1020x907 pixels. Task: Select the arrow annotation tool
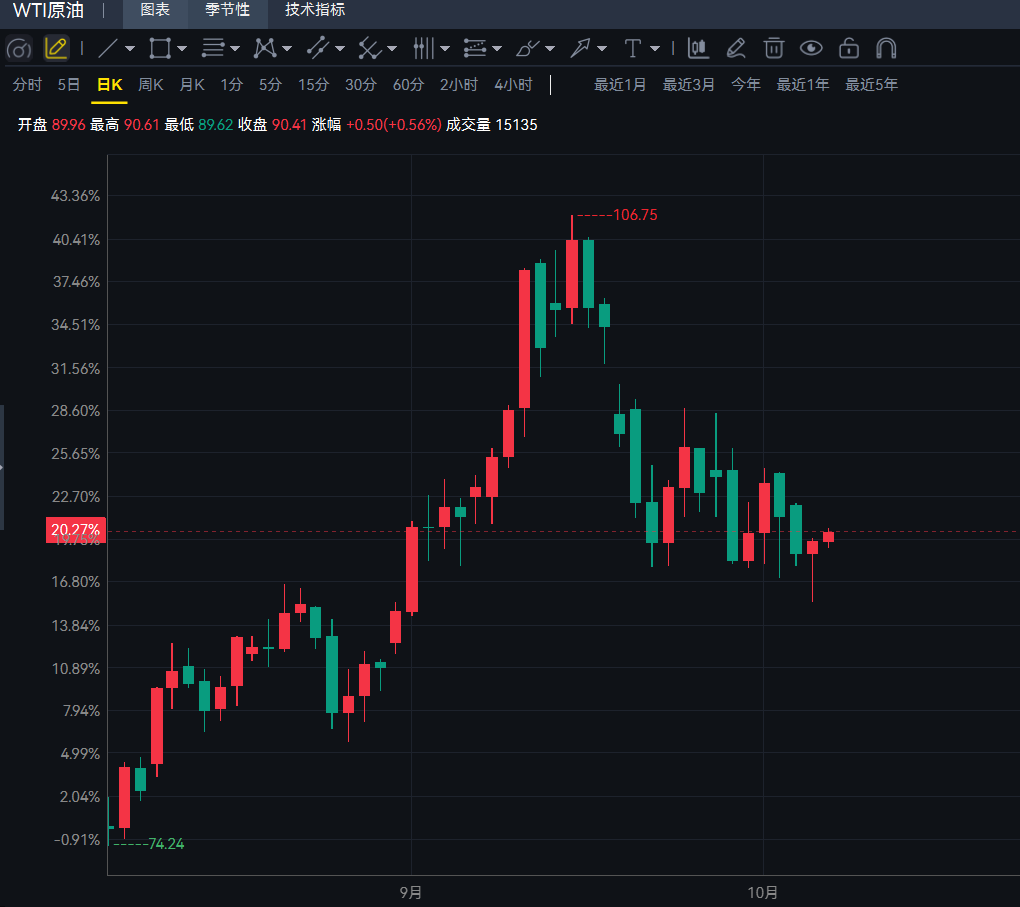tap(580, 48)
